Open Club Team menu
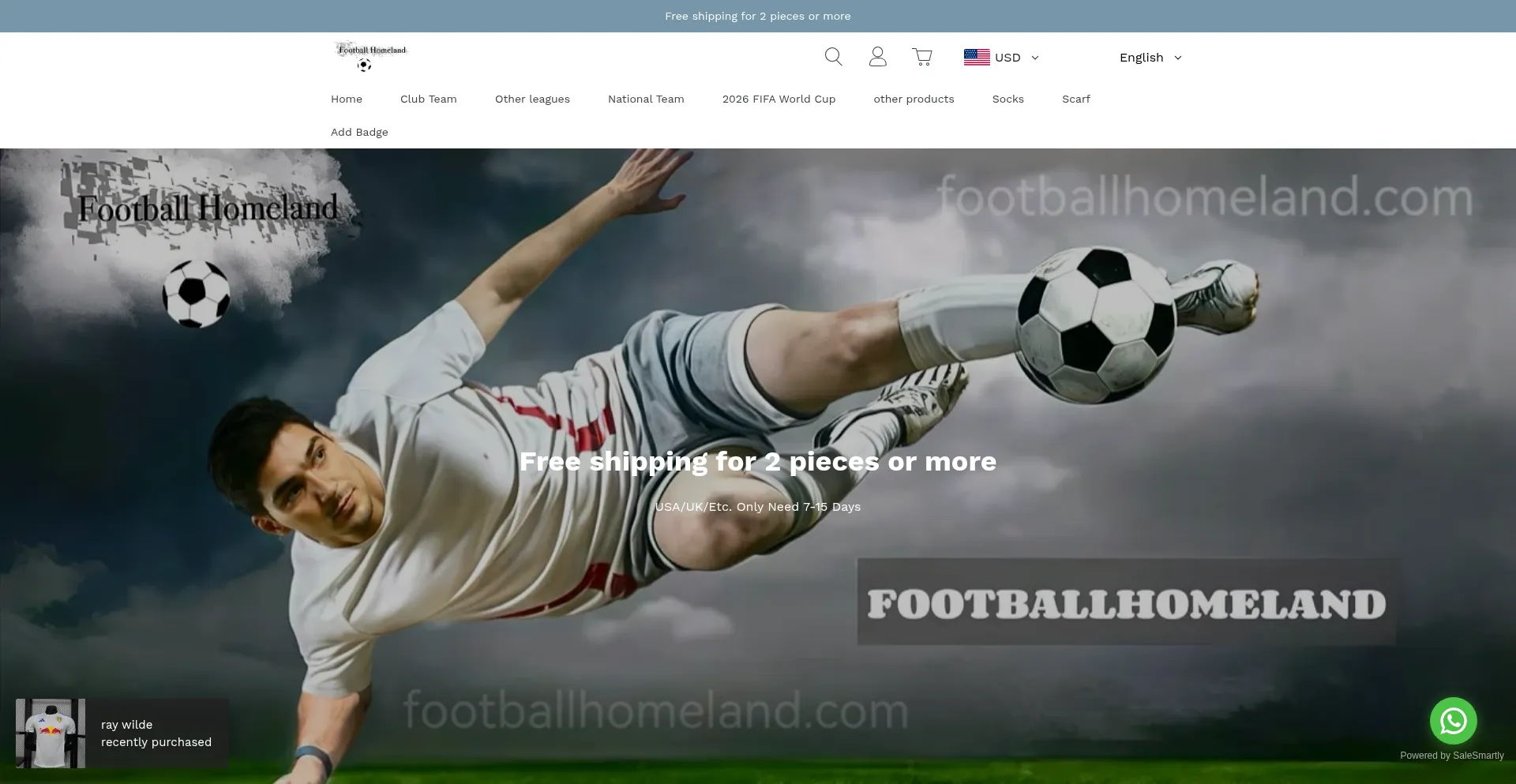Viewport: 1516px width, 784px height. tap(429, 99)
